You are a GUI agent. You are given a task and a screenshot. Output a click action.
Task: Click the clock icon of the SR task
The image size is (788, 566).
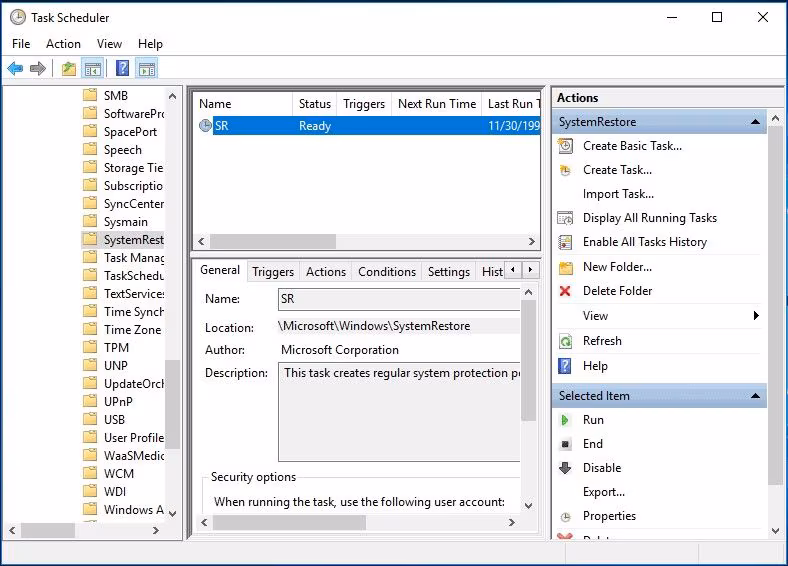coord(205,126)
